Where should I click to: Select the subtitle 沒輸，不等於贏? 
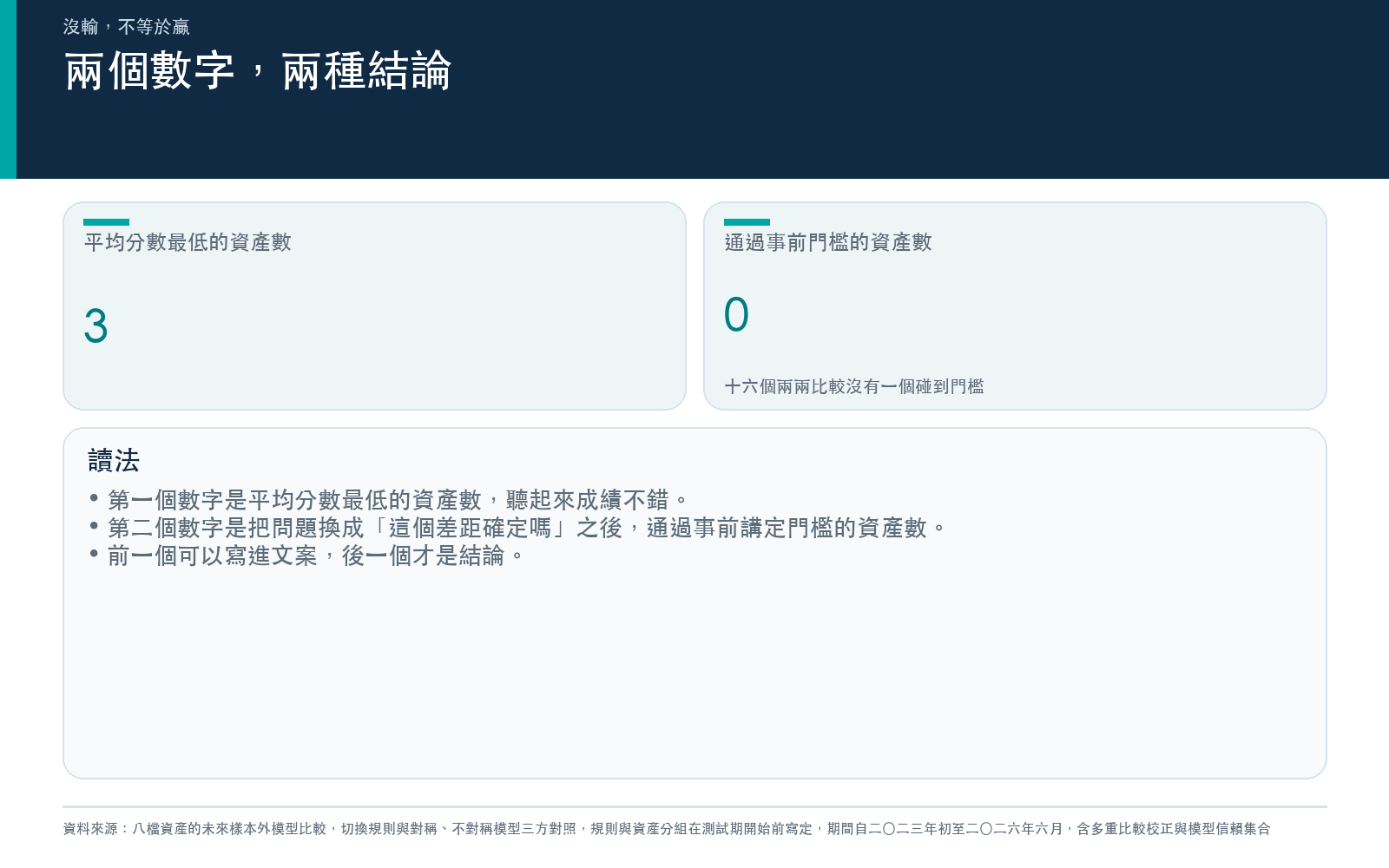click(x=127, y=27)
